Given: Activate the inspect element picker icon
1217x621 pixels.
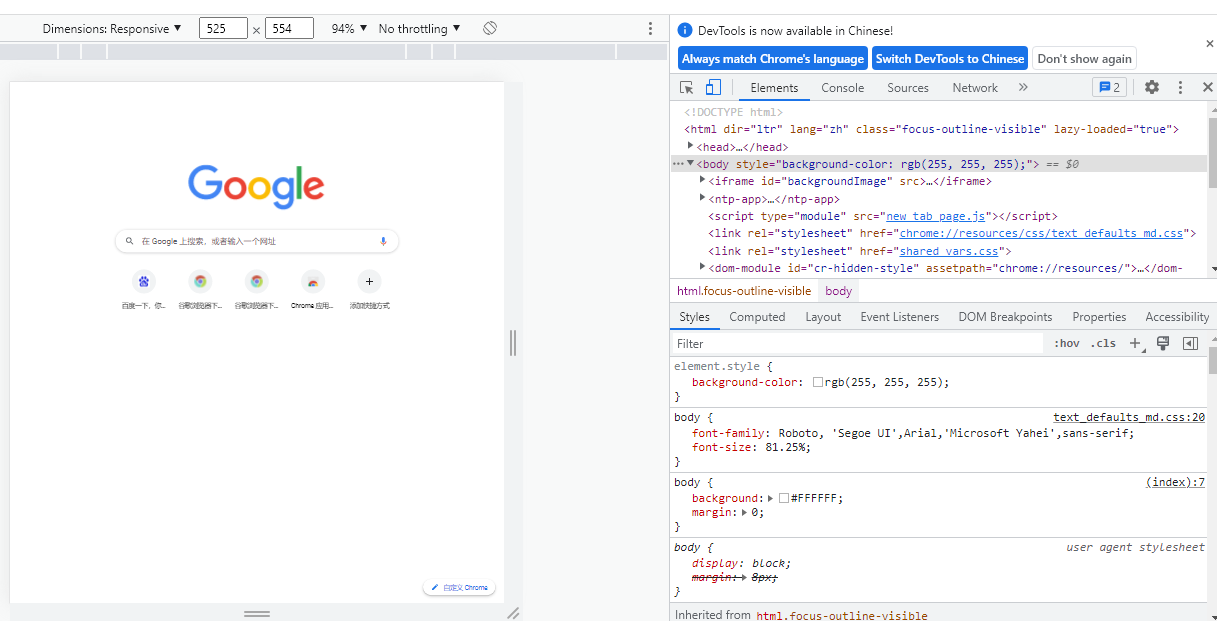Looking at the screenshot, I should (687, 88).
